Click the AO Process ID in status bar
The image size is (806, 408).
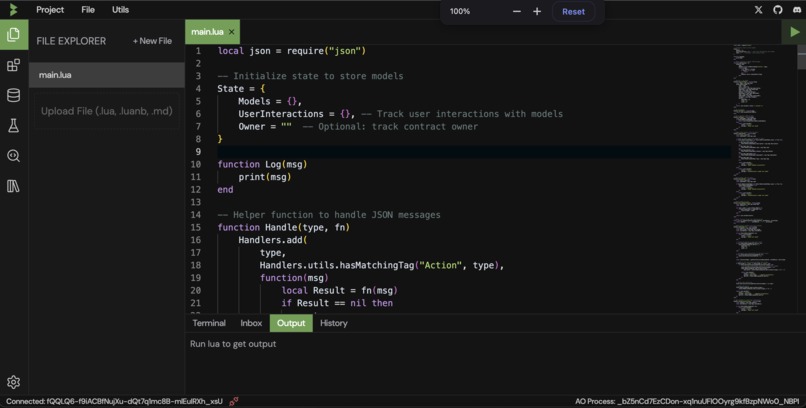(x=687, y=401)
